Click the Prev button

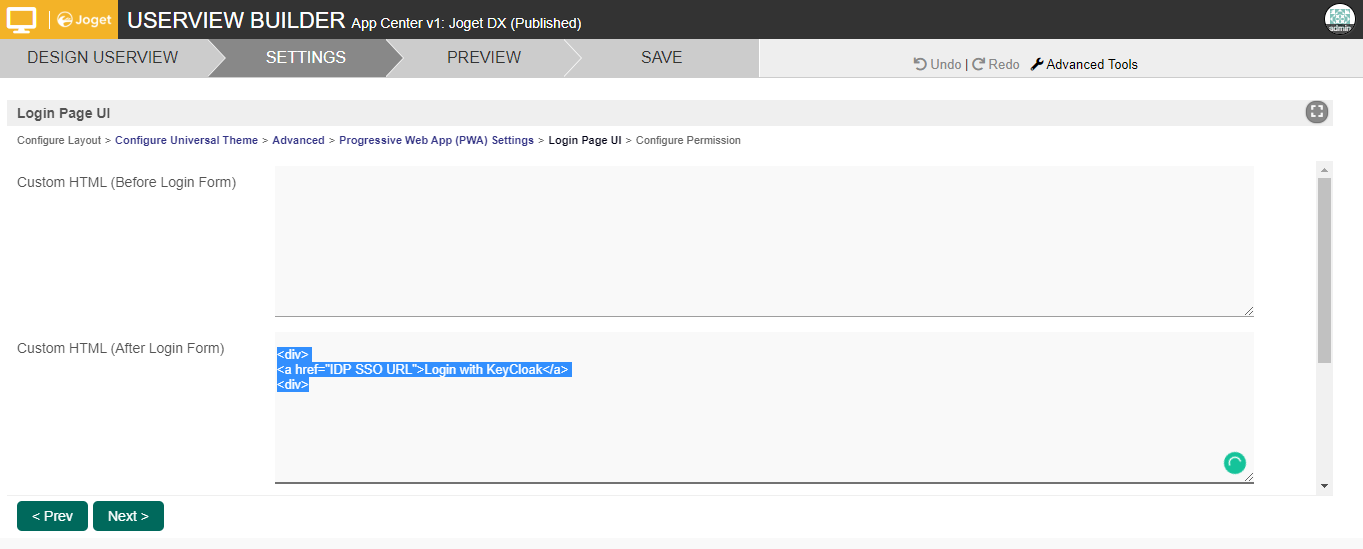52,516
